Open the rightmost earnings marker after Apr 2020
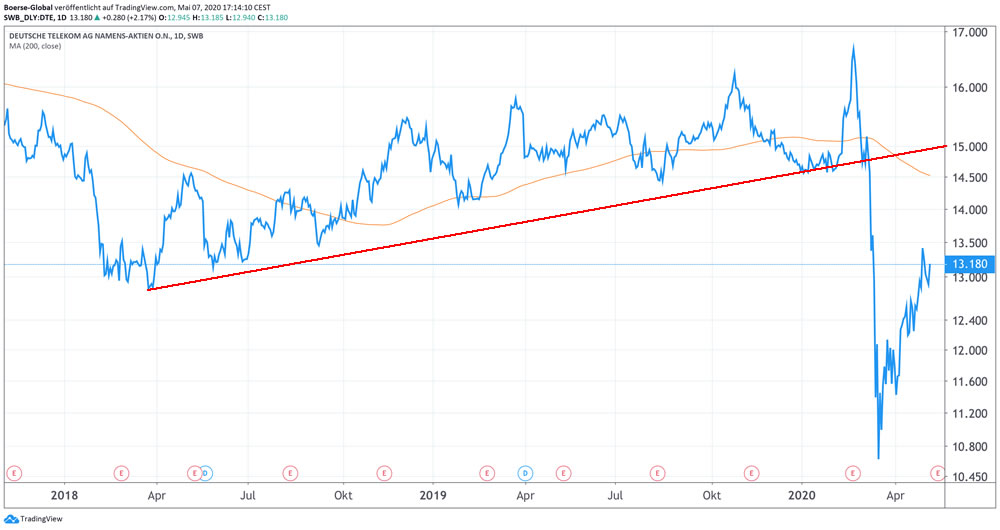 (937, 473)
